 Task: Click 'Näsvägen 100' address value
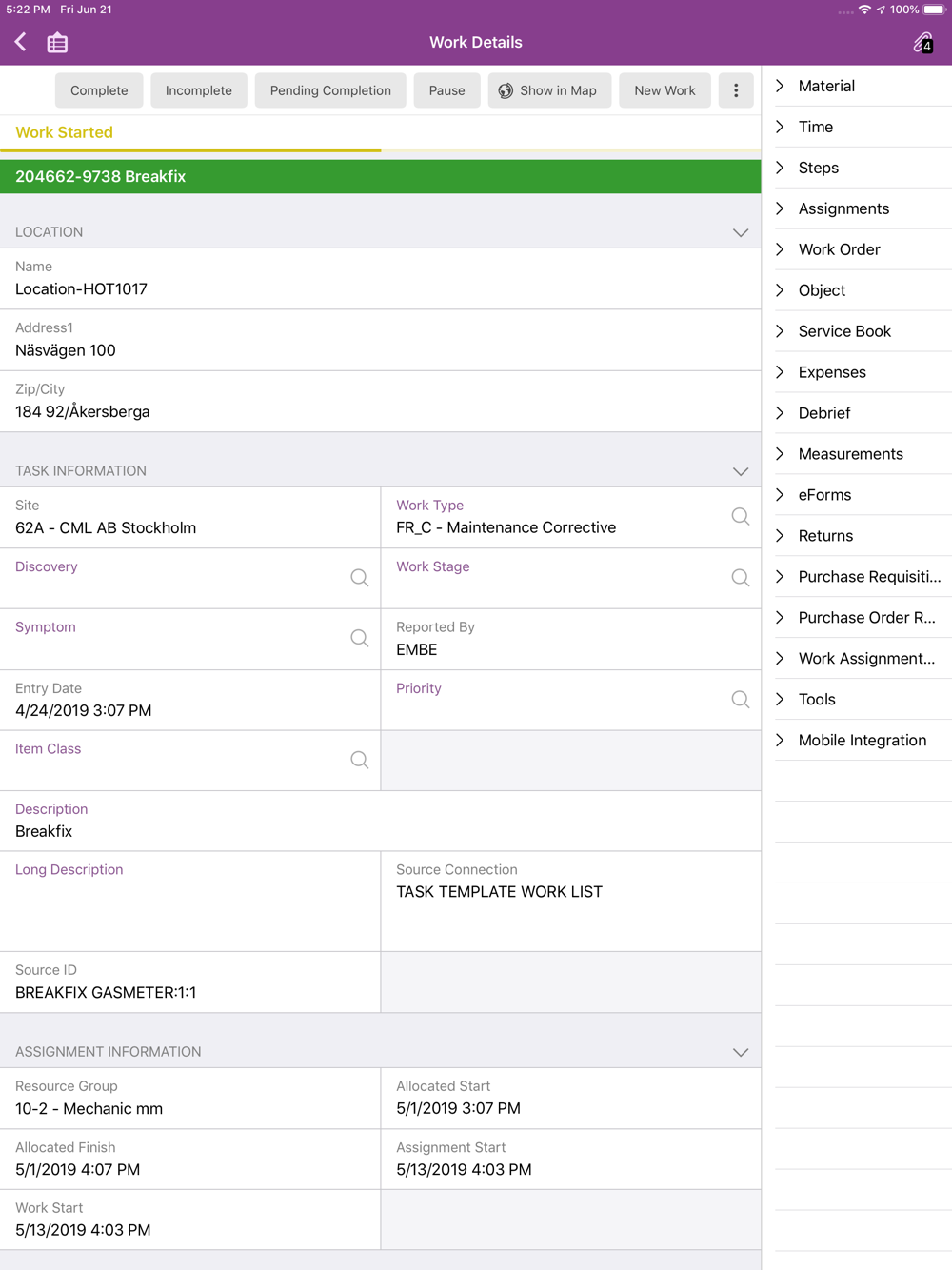tap(66, 350)
